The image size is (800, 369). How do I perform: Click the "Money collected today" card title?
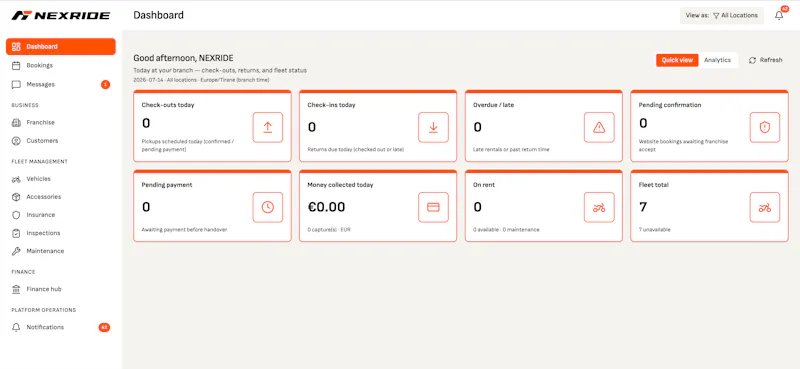coord(340,185)
